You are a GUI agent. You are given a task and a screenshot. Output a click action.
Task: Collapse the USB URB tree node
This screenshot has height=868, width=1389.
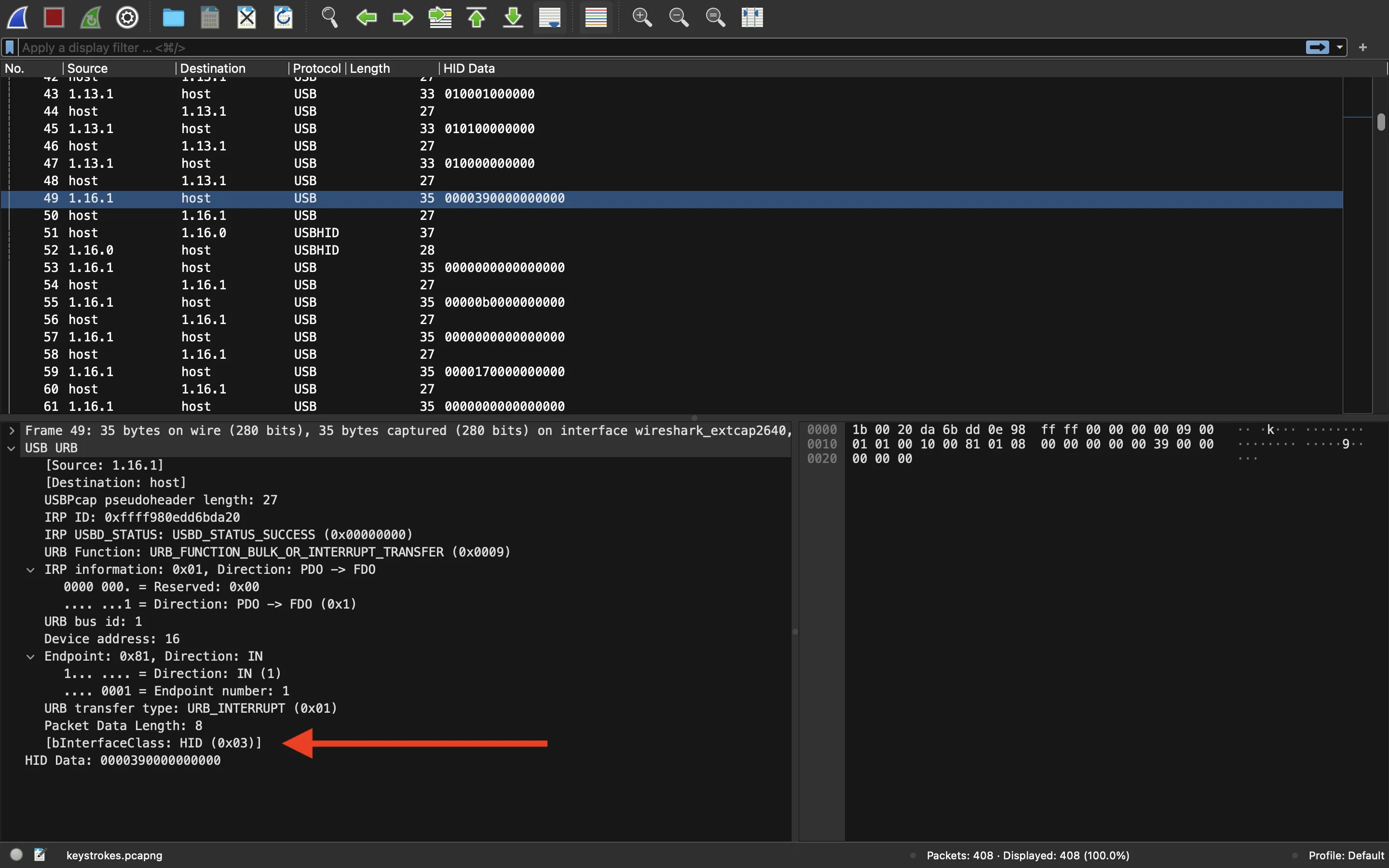coord(12,448)
